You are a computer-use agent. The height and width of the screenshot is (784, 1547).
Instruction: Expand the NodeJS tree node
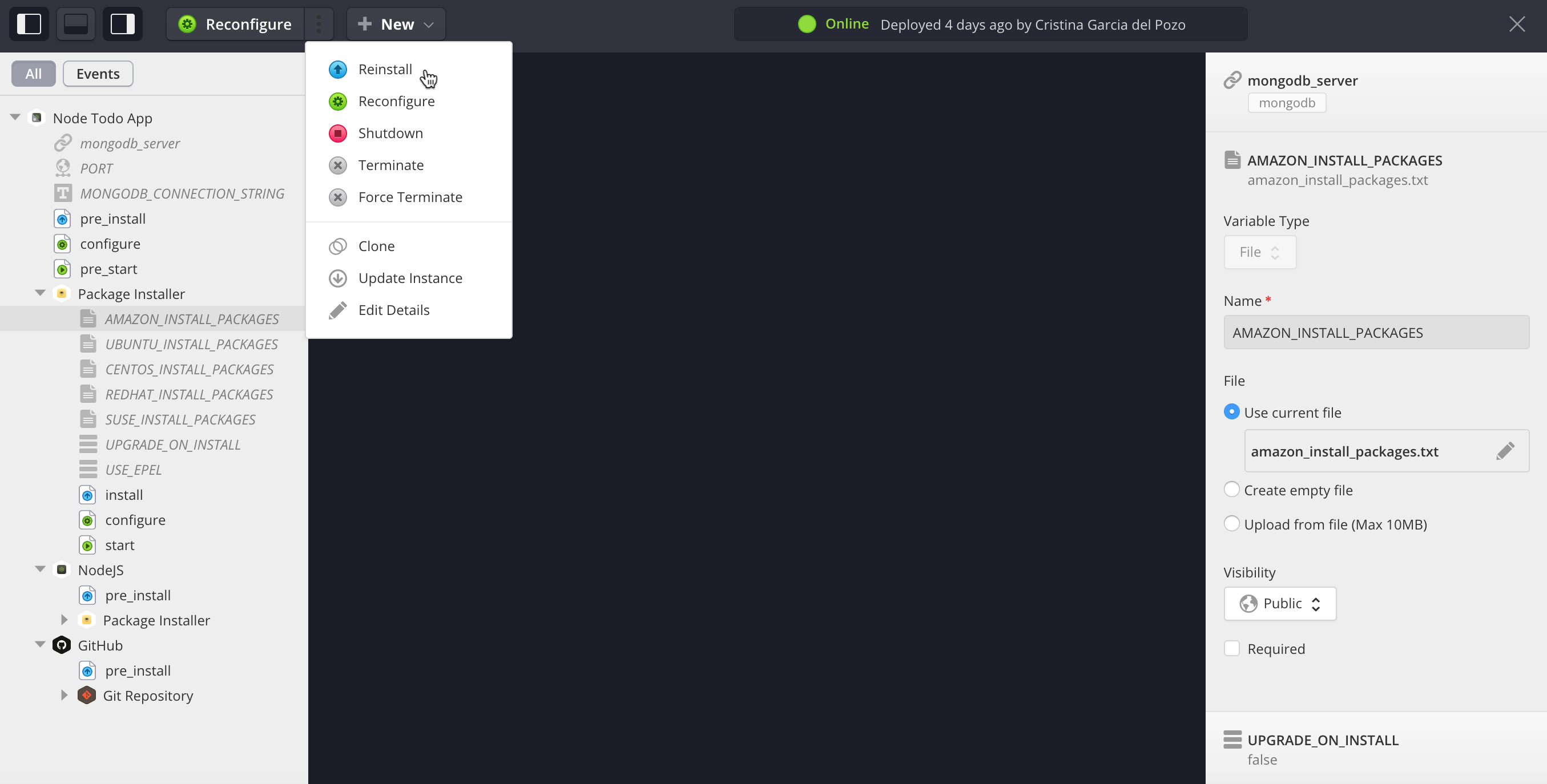(x=40, y=570)
